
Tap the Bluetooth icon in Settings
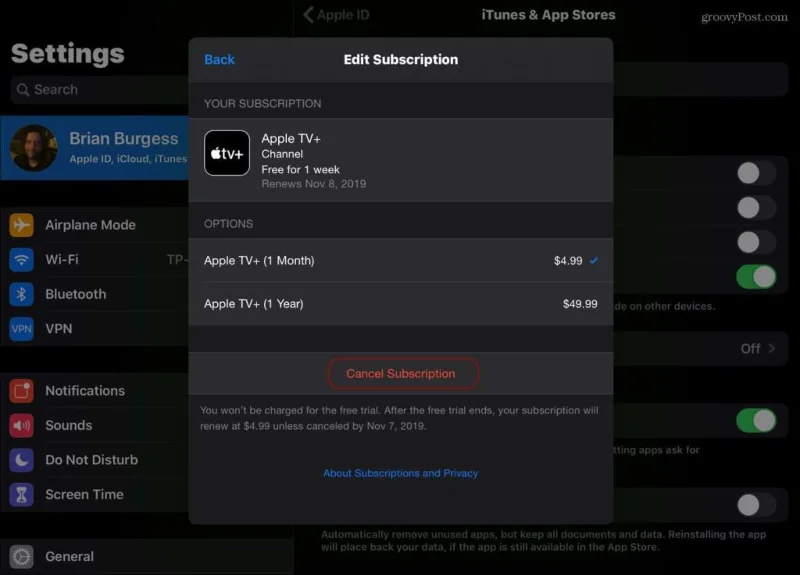click(21, 294)
